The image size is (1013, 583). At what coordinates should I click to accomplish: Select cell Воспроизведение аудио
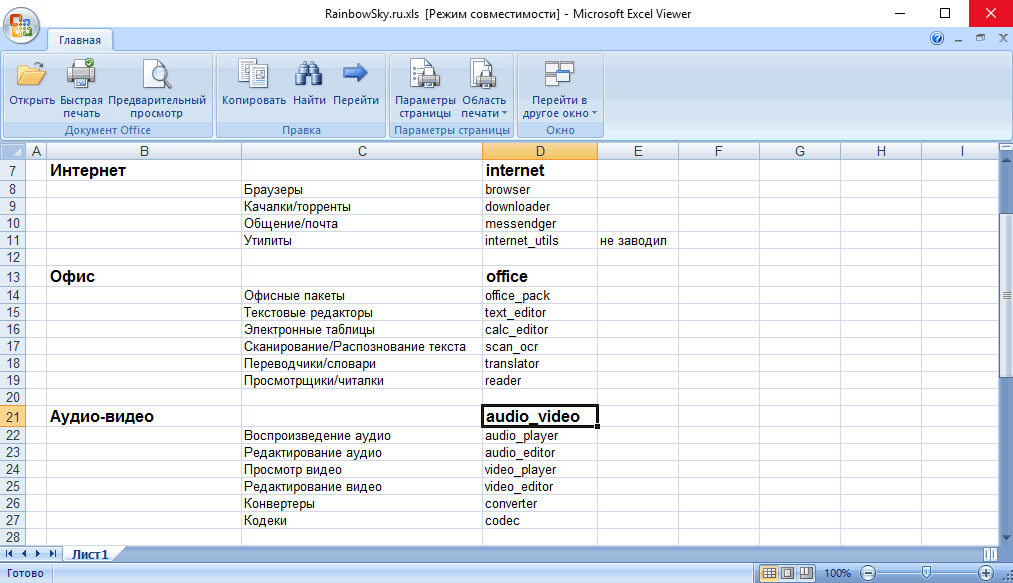(x=362, y=436)
